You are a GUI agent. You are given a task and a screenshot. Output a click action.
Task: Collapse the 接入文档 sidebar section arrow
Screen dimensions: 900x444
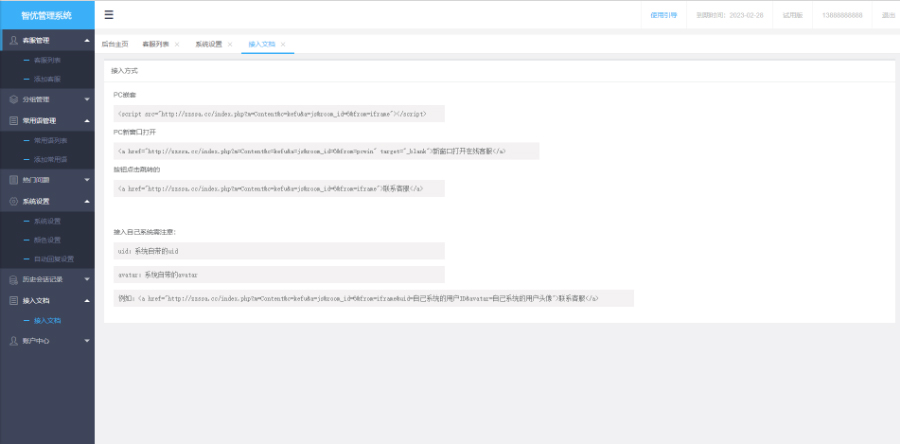tap(87, 301)
